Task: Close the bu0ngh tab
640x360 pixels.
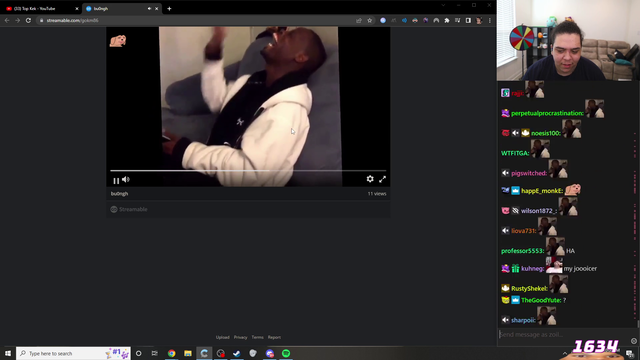Action: click(x=156, y=9)
